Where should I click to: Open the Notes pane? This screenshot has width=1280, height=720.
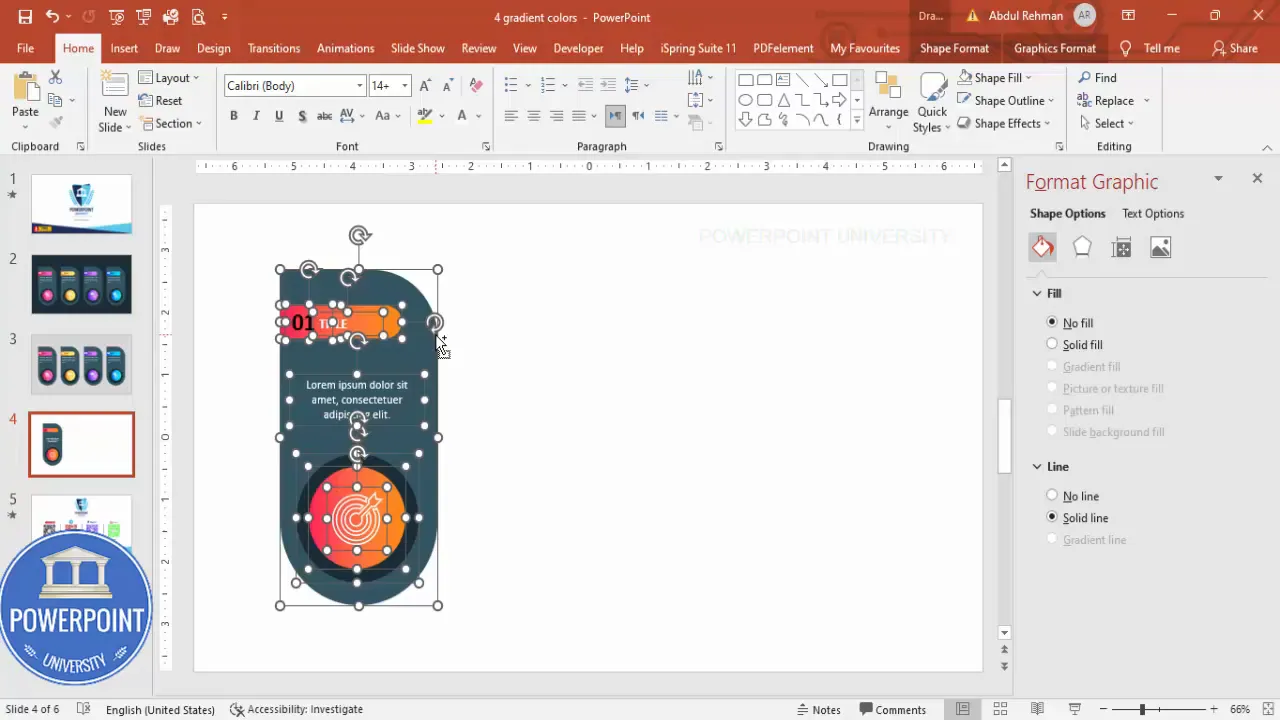[818, 709]
